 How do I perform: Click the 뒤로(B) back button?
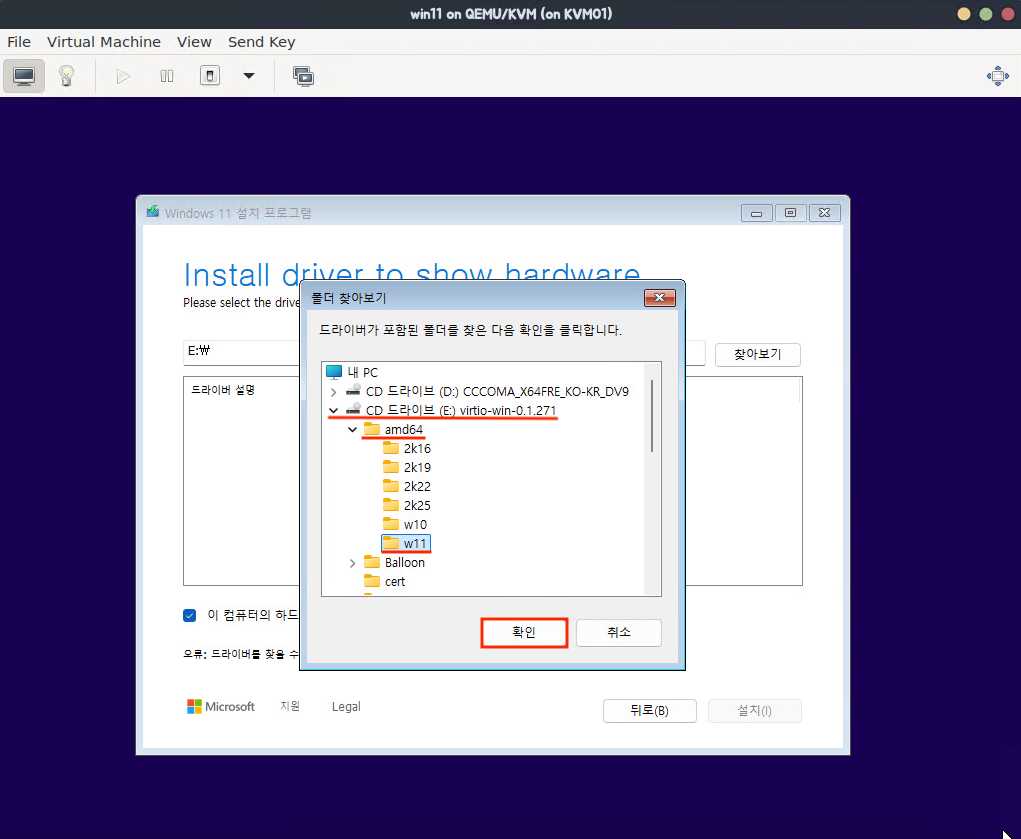(649, 711)
